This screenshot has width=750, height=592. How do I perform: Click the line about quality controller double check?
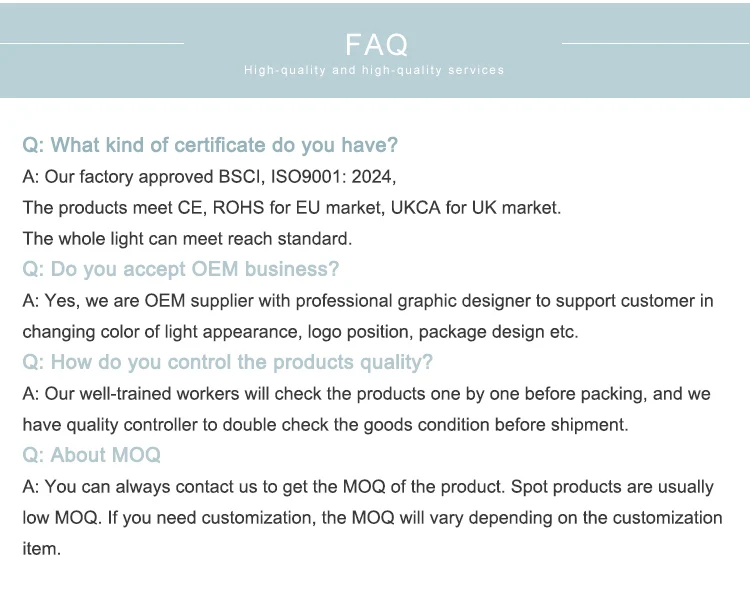click(325, 425)
